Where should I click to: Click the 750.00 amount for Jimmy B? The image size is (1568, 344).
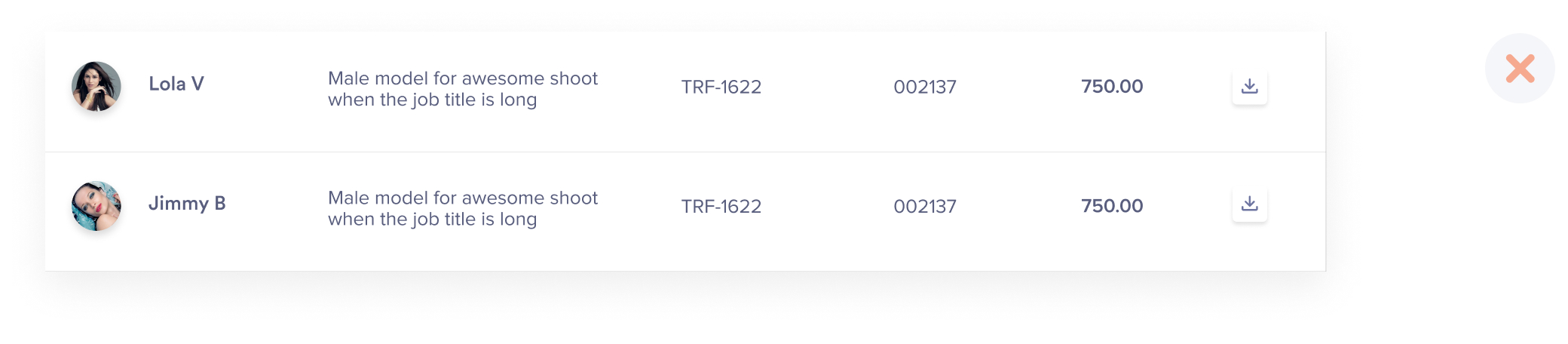click(1112, 205)
